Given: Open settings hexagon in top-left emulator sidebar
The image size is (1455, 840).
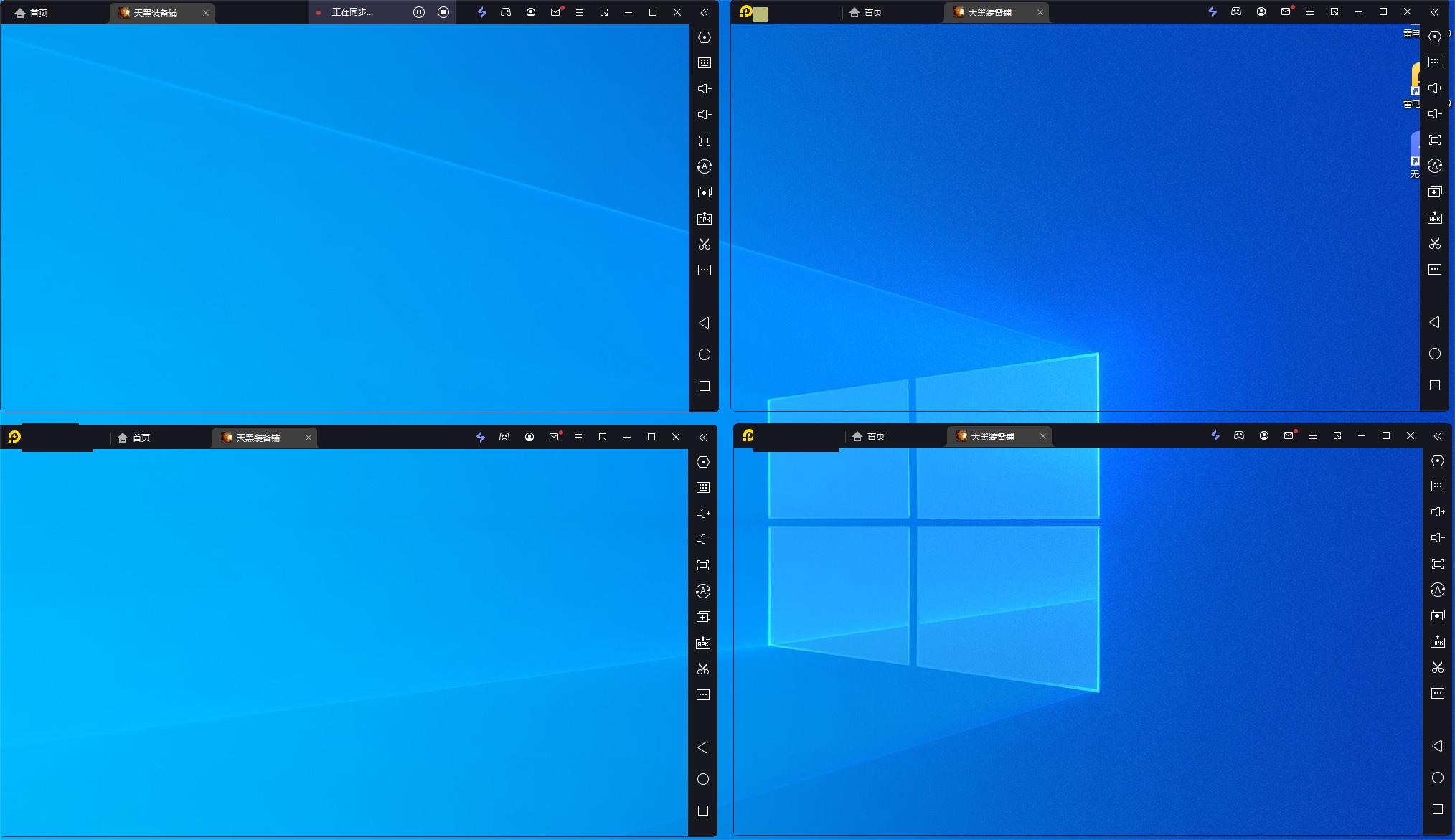Looking at the screenshot, I should tap(705, 37).
